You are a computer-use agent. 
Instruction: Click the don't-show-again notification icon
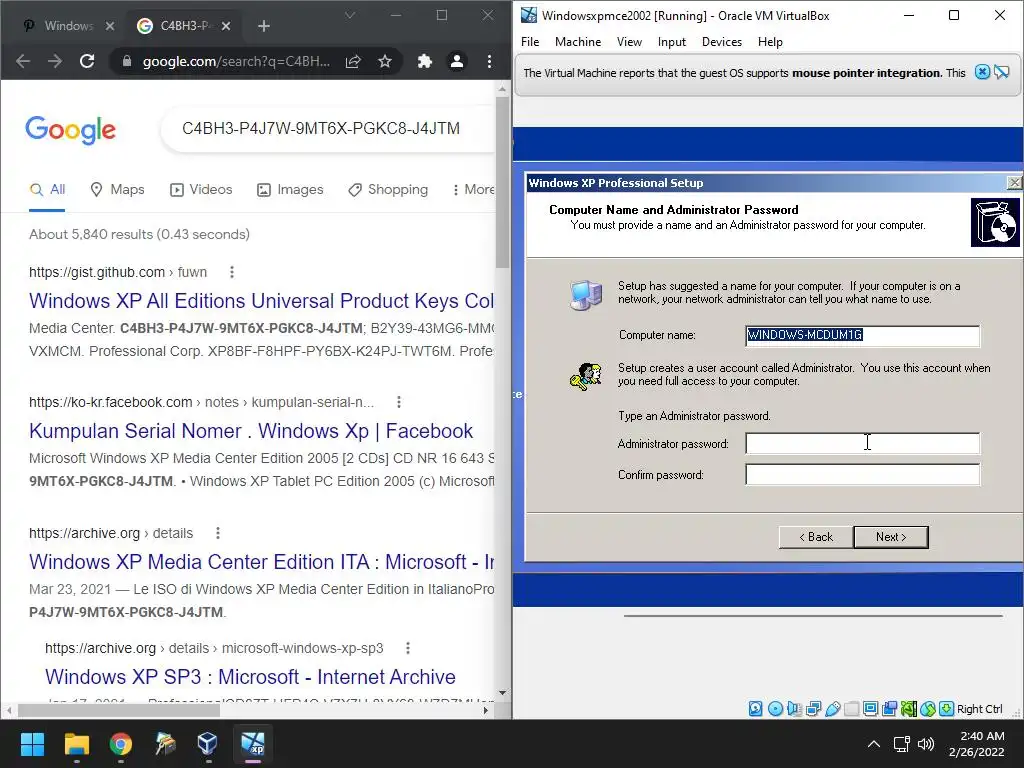[1002, 72]
